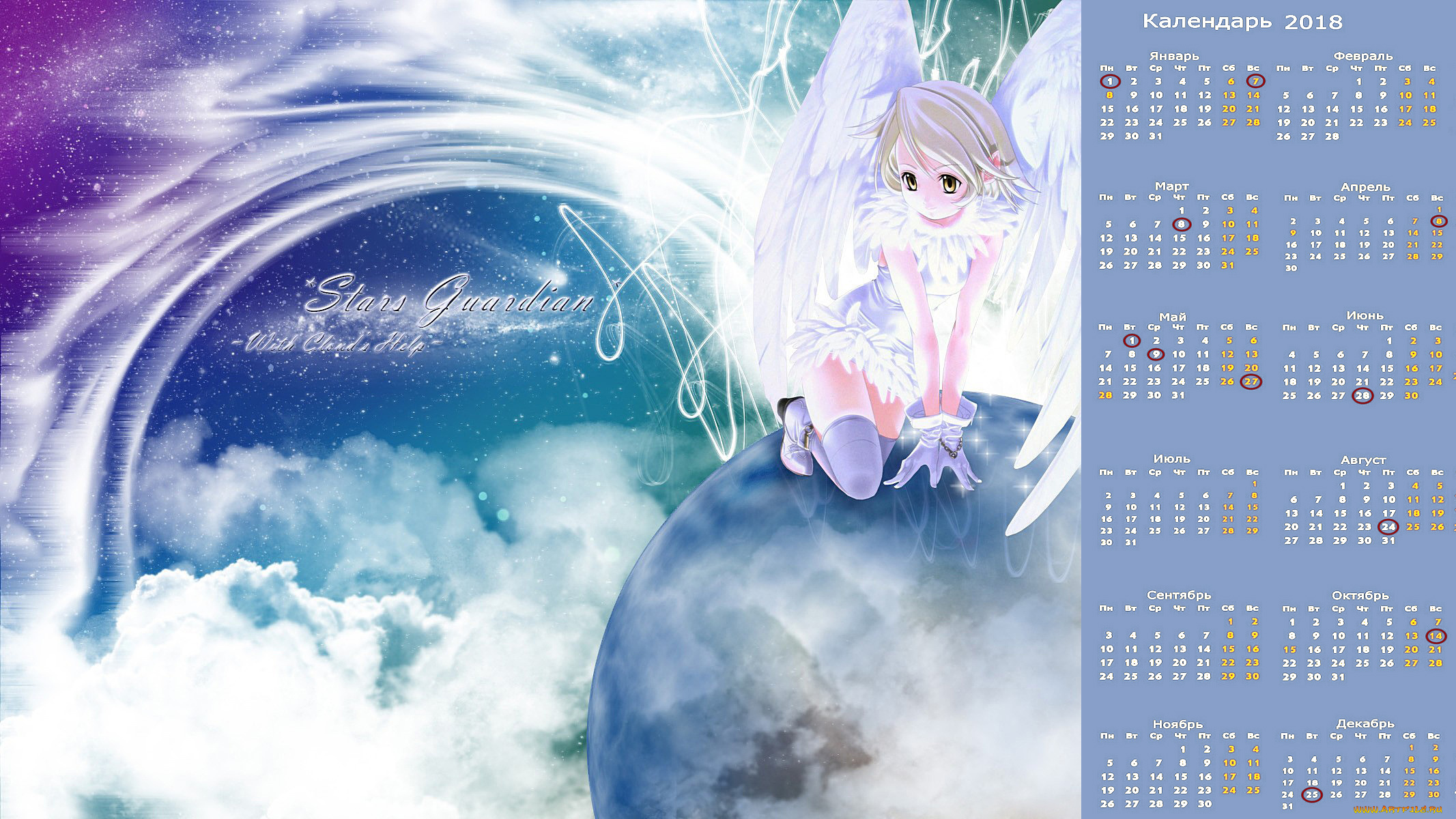Select the circled October 14 date
The height and width of the screenshot is (819, 1456).
[1436, 636]
